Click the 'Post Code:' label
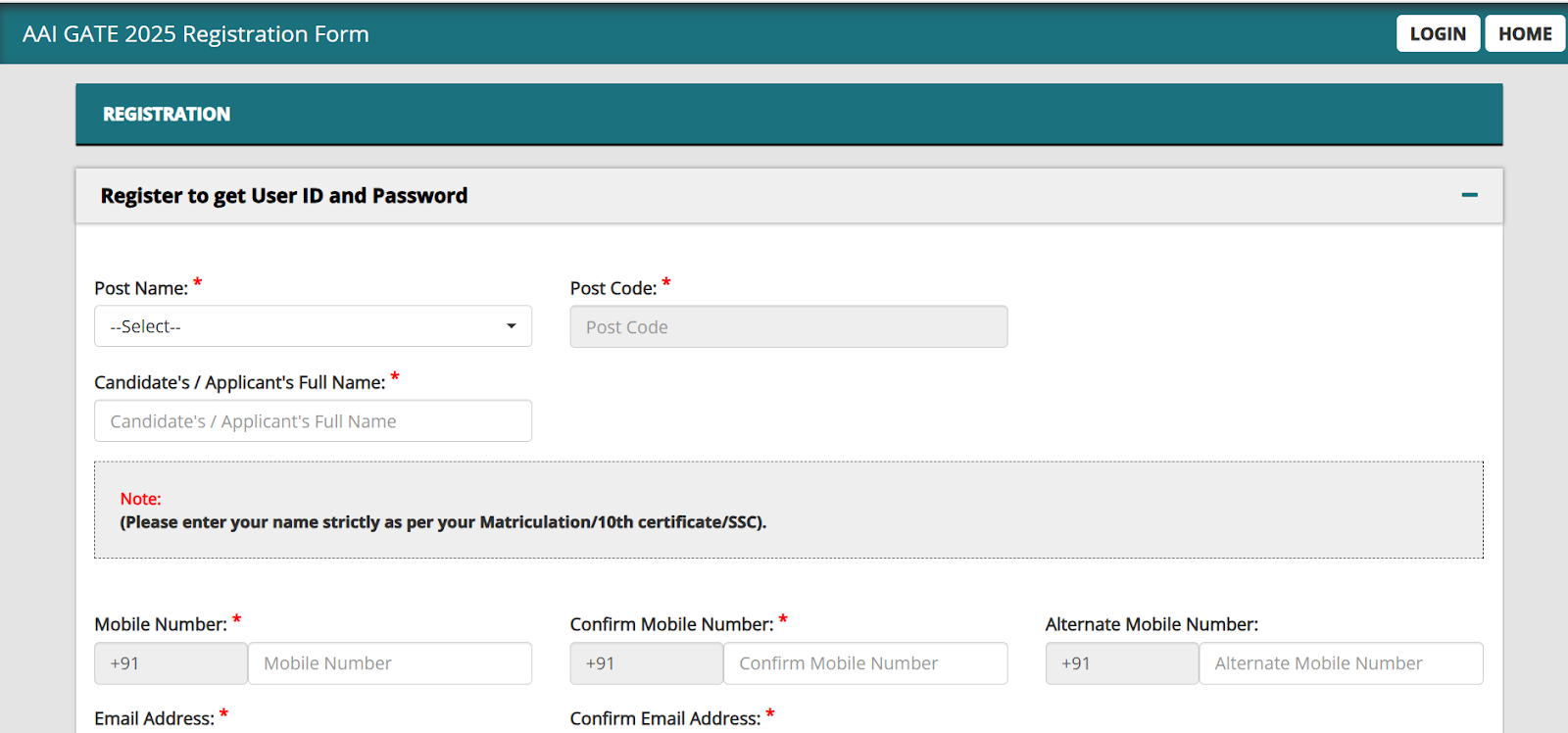This screenshot has height=733, width=1568. point(613,288)
